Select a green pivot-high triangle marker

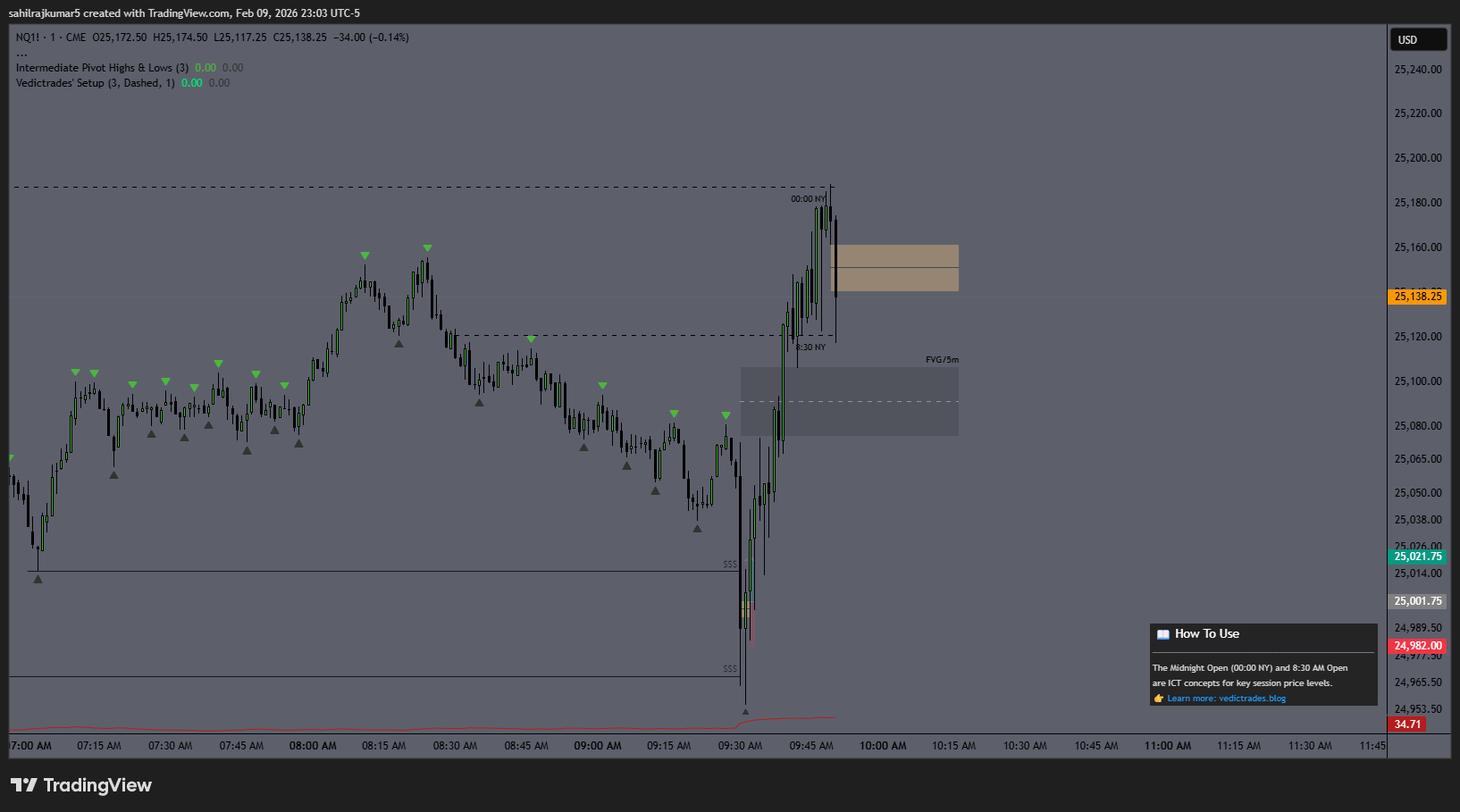pyautogui.click(x=426, y=247)
